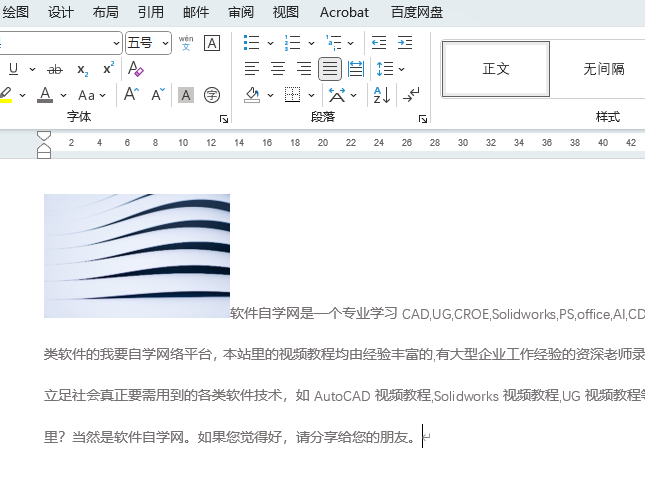Select the inserted wave picture

click(x=137, y=256)
